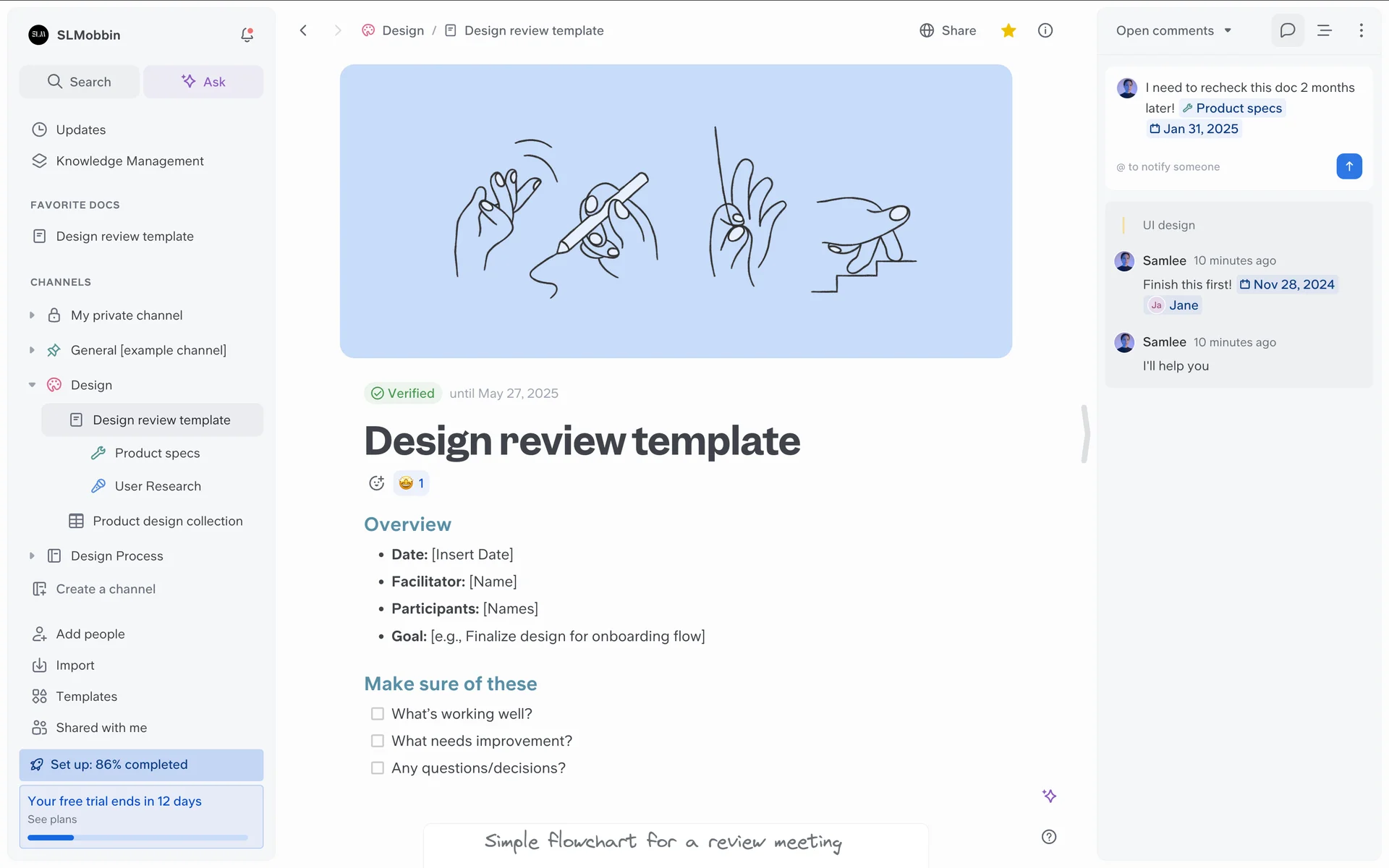Open the Open comments filter dropdown
This screenshot has height=868, width=1389.
pyautogui.click(x=1173, y=30)
